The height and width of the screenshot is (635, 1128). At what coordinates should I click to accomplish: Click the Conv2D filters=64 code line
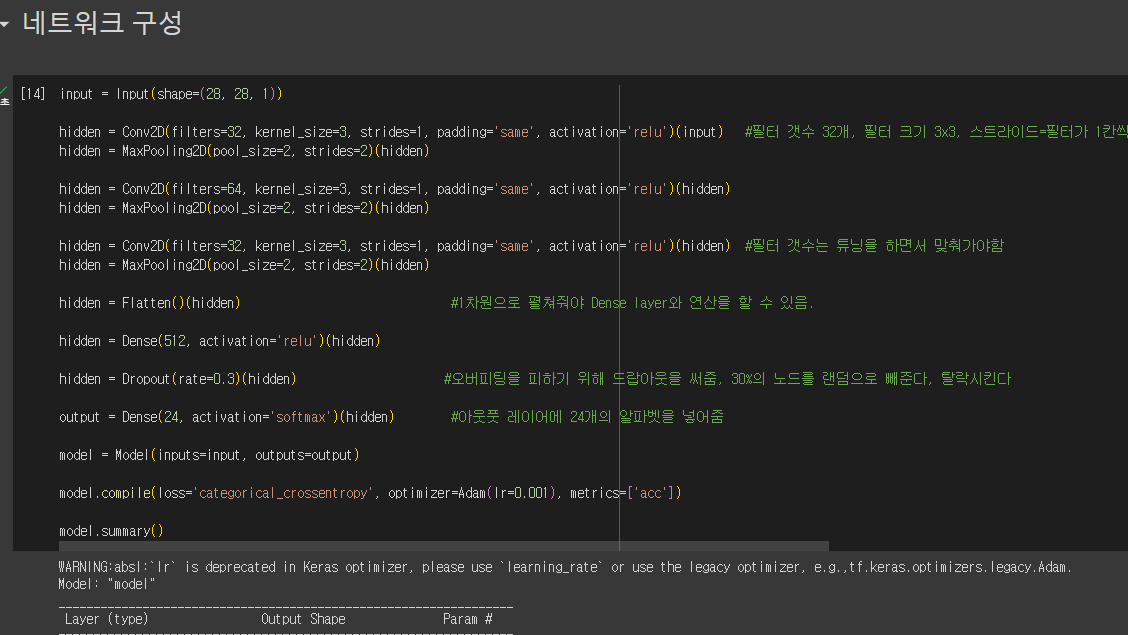pyautogui.click(x=394, y=189)
